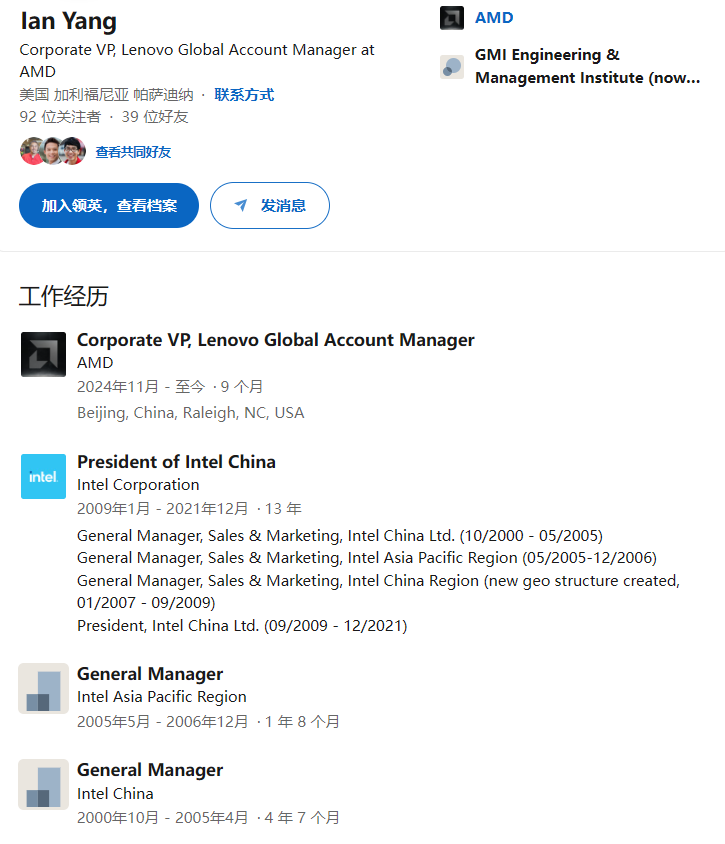Open the AMD company link in header
This screenshot has height=844, width=725.
coord(494,18)
